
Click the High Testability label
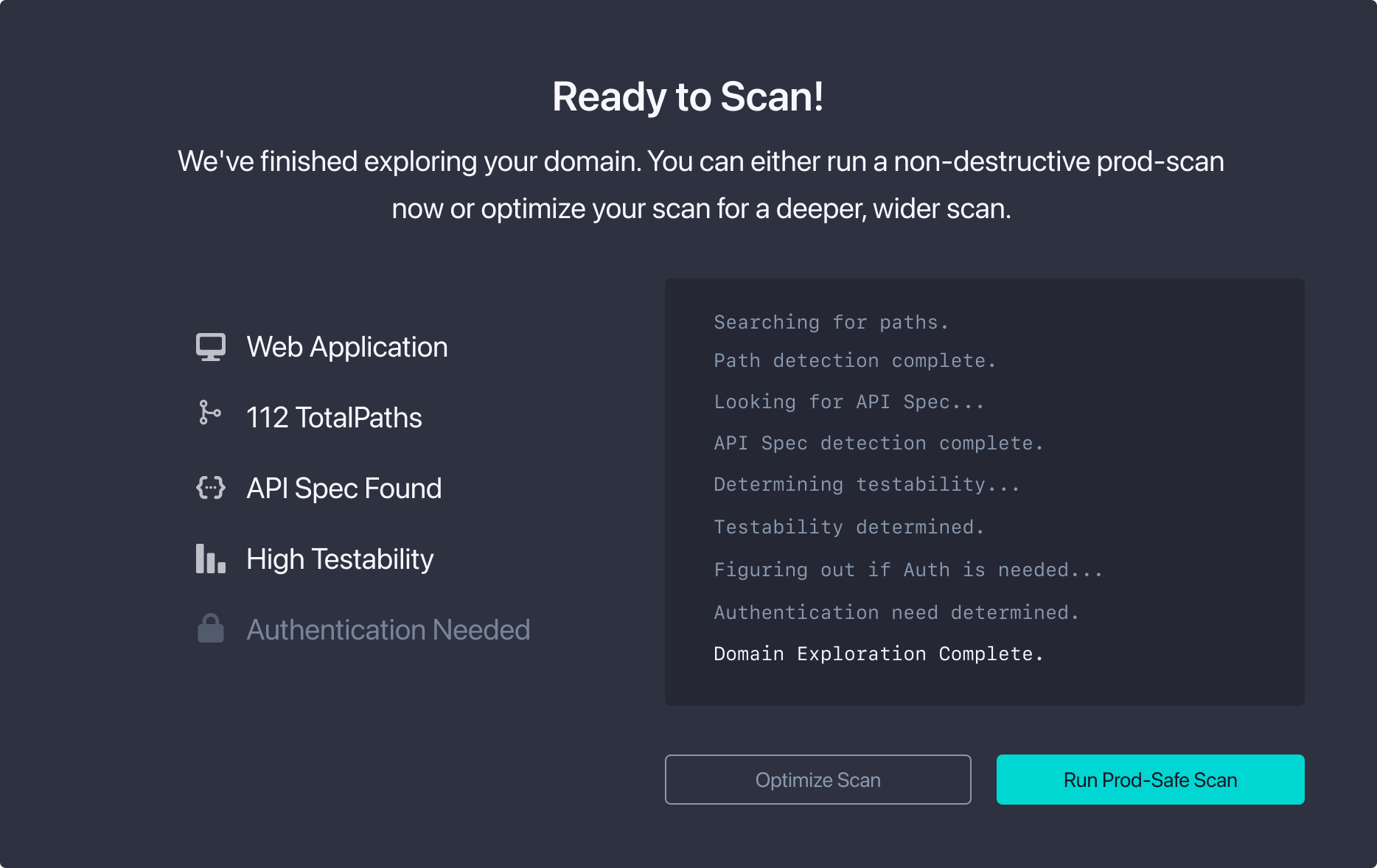pos(340,559)
